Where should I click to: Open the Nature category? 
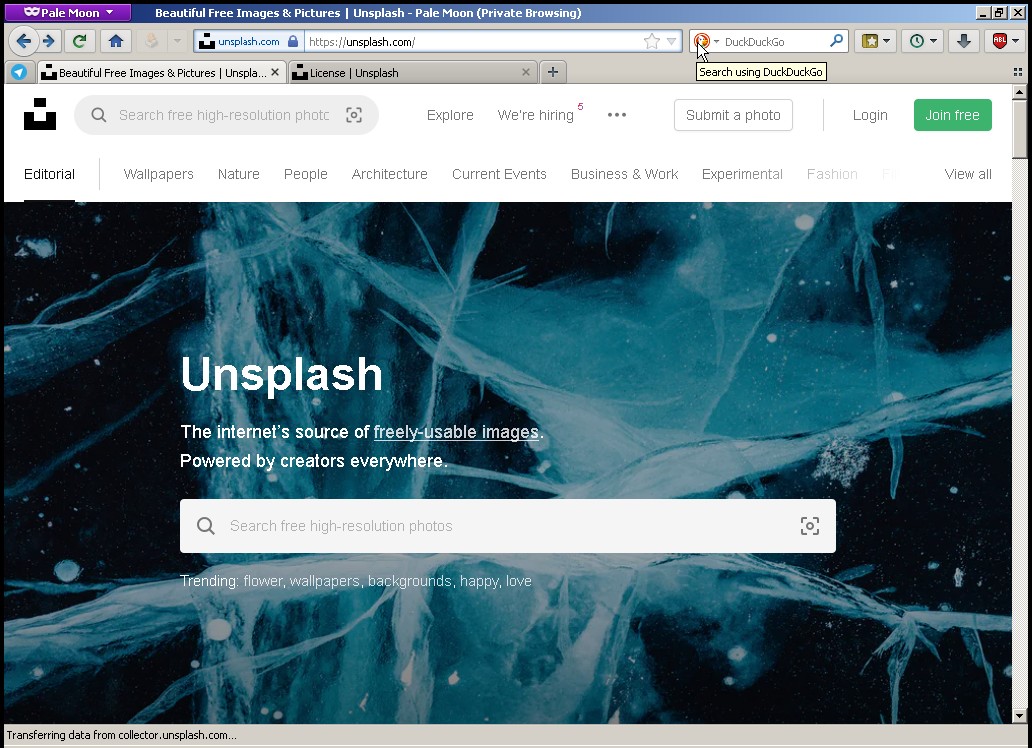(x=239, y=174)
